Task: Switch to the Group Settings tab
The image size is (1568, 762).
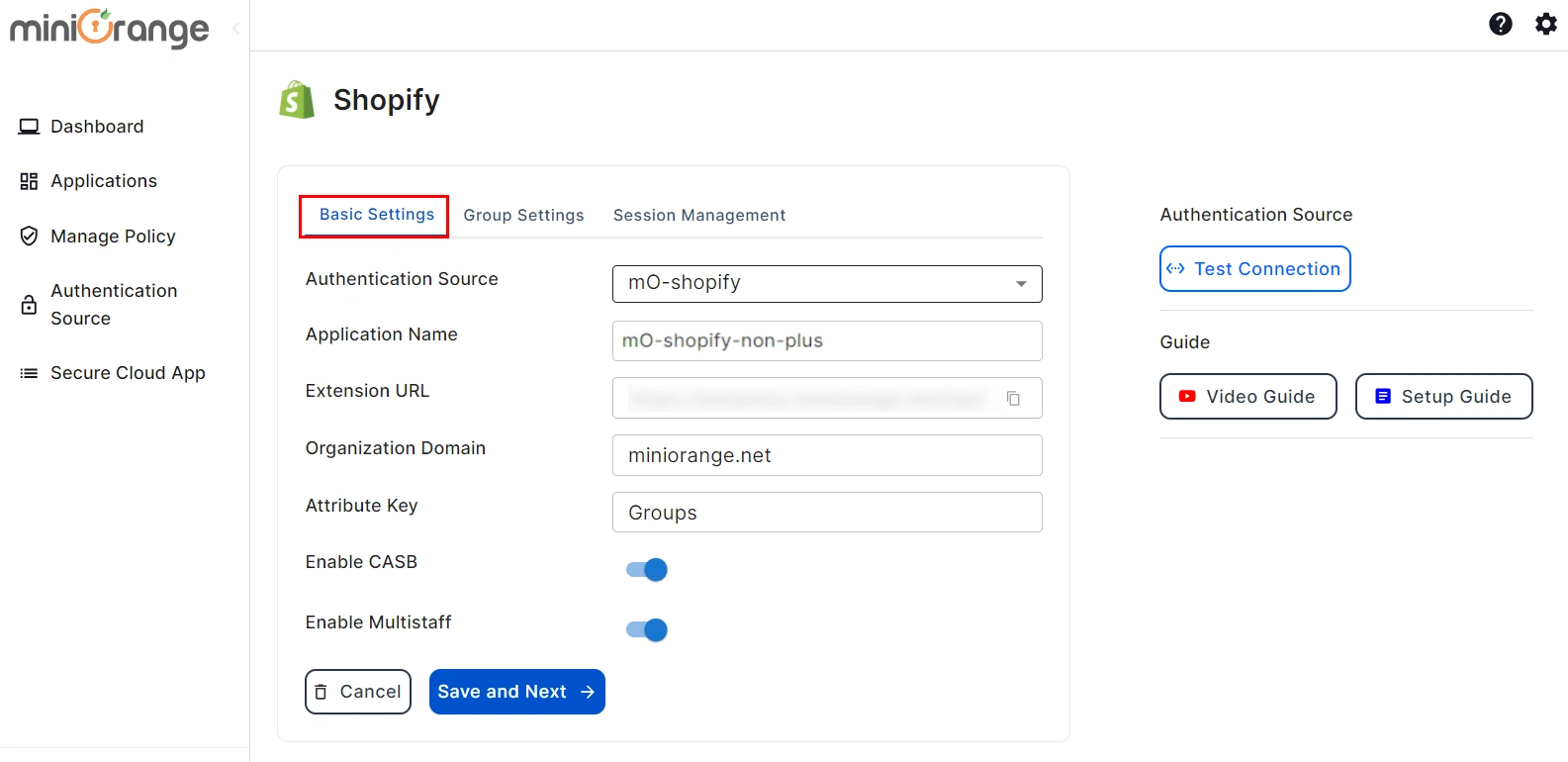Action: 523,216
